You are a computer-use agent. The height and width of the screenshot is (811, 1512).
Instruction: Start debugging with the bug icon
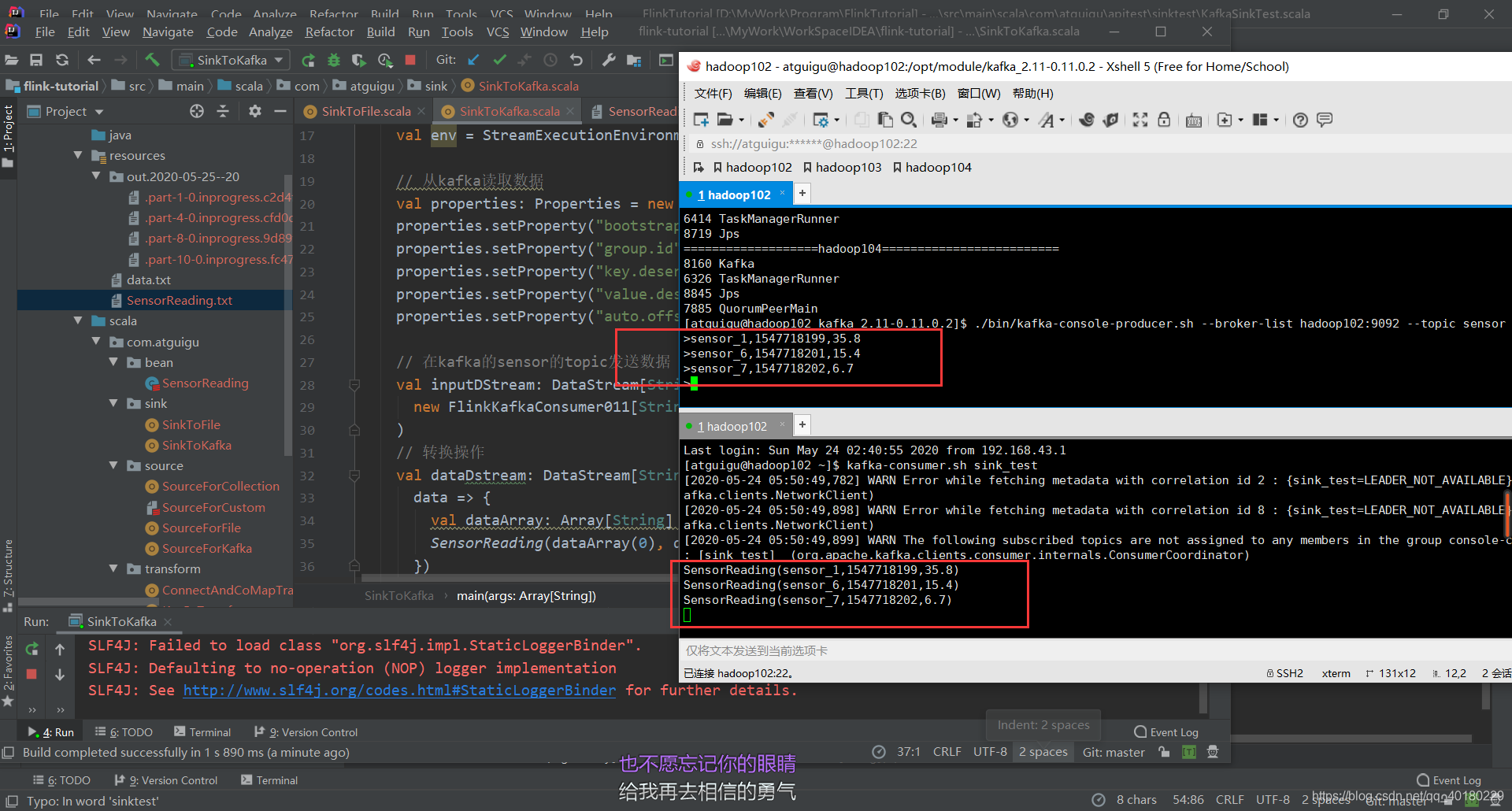coord(333,60)
